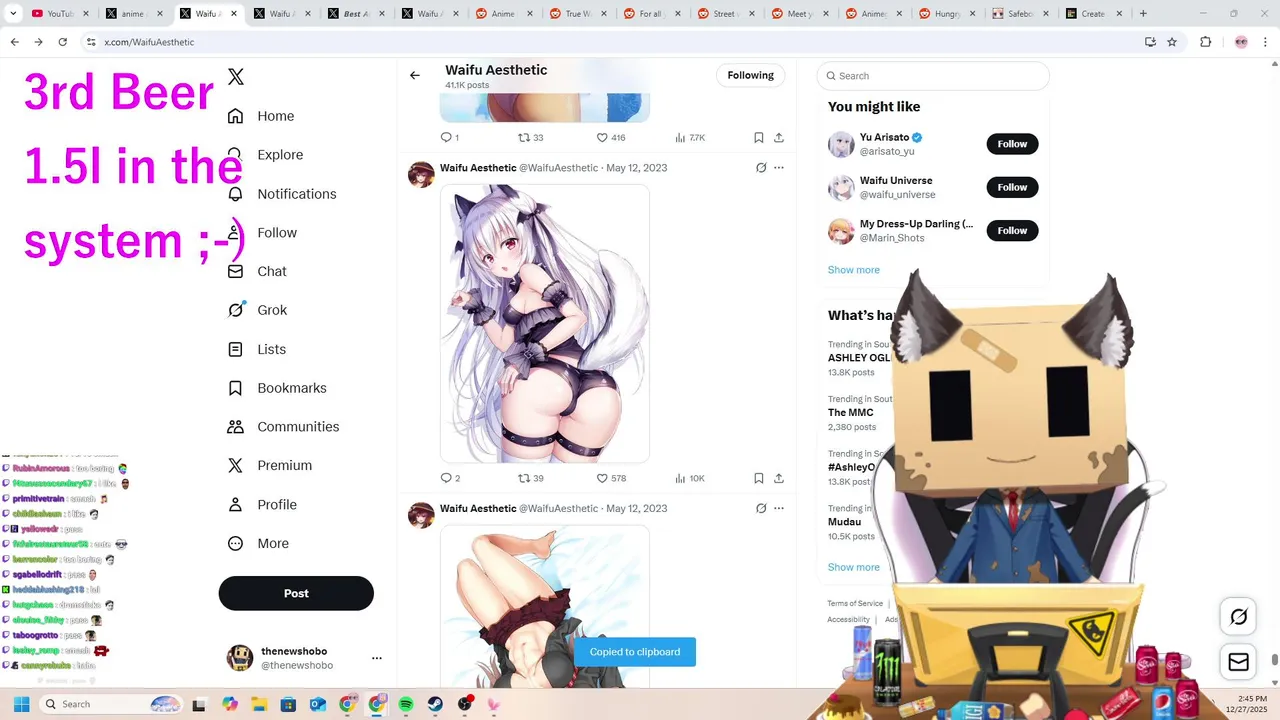Follow My Dress-Up Darling account
1280x720 pixels.
click(1012, 231)
